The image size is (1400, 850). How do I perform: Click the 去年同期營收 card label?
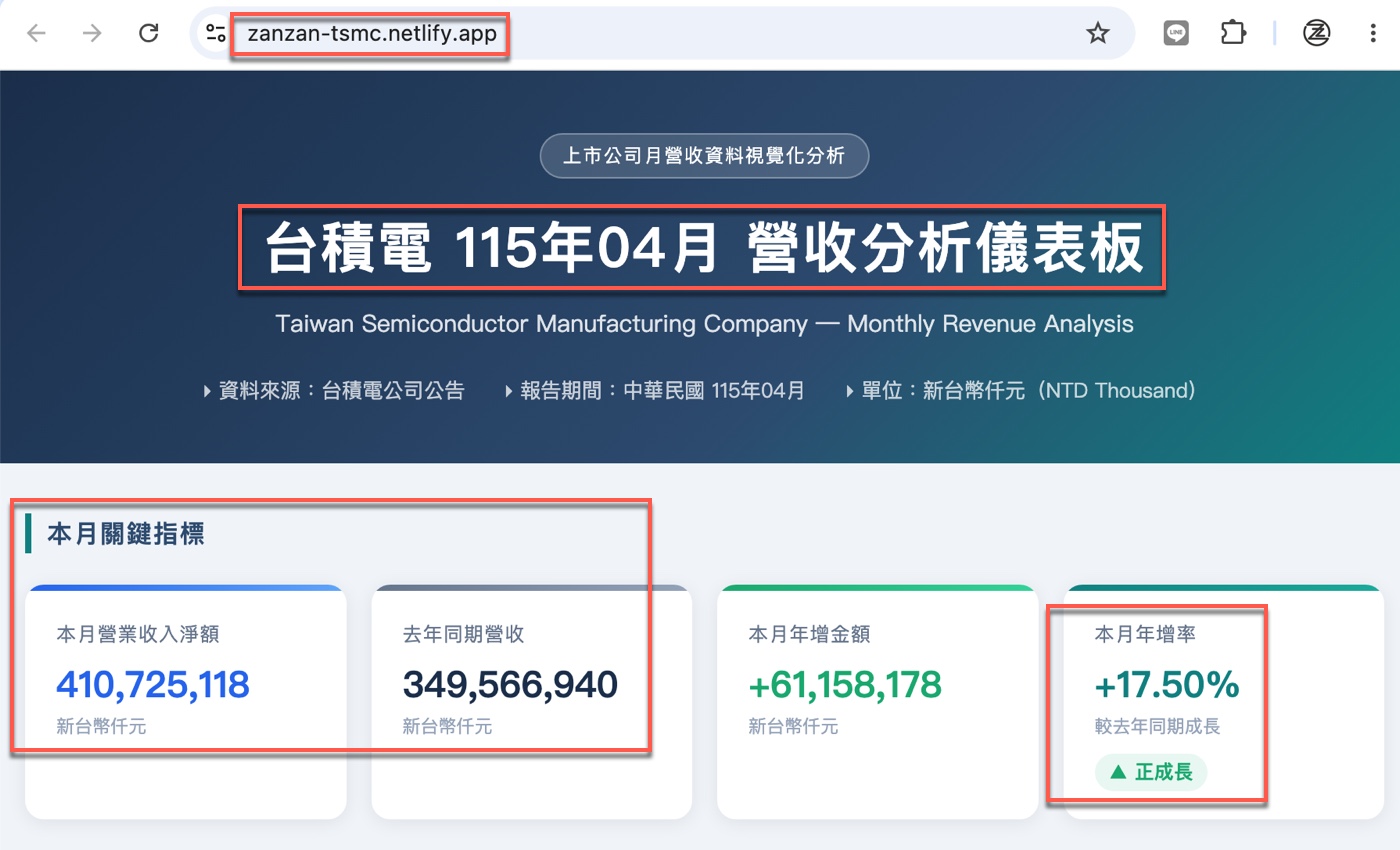coord(463,634)
